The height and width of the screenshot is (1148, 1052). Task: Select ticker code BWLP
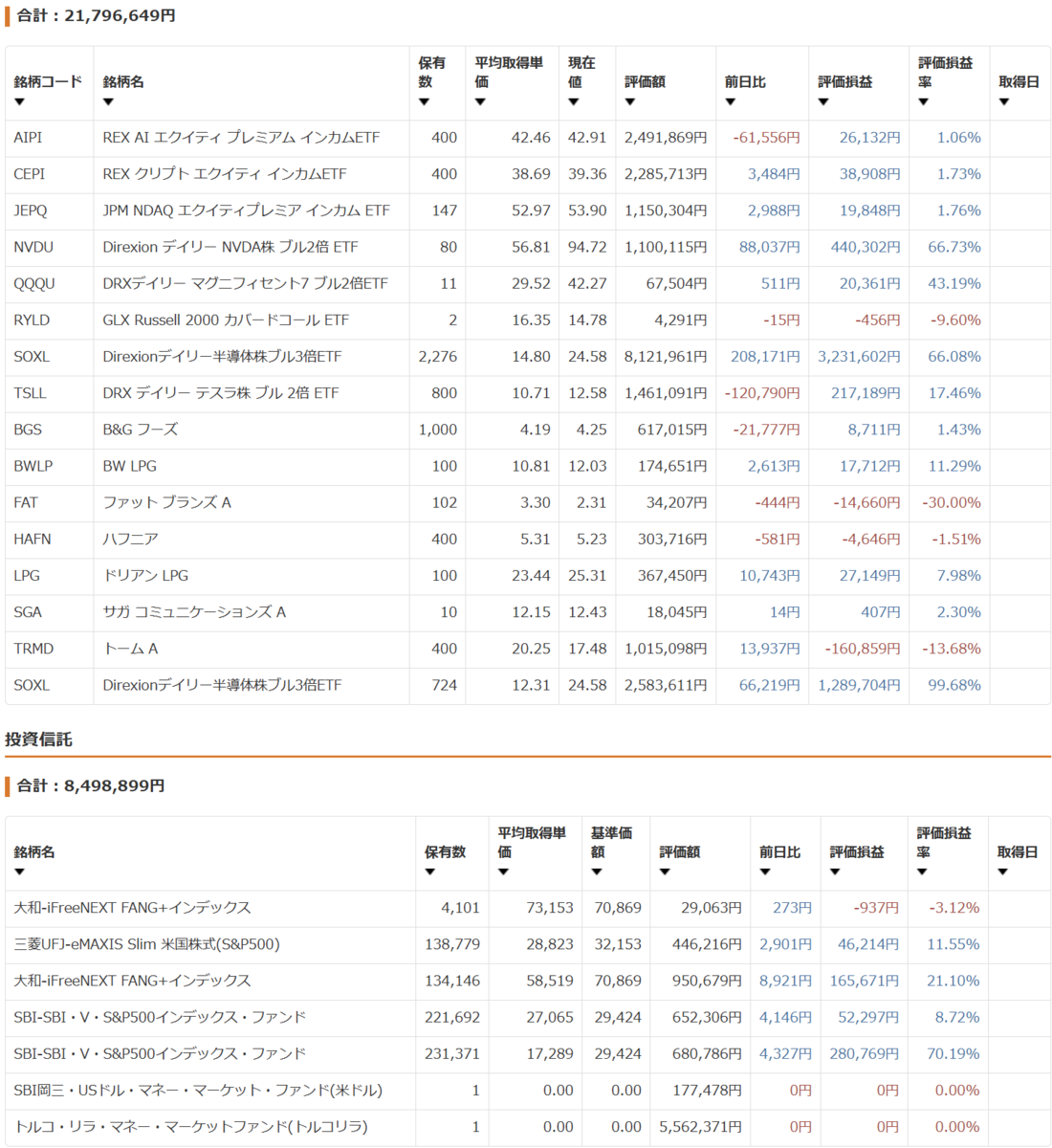click(x=33, y=466)
